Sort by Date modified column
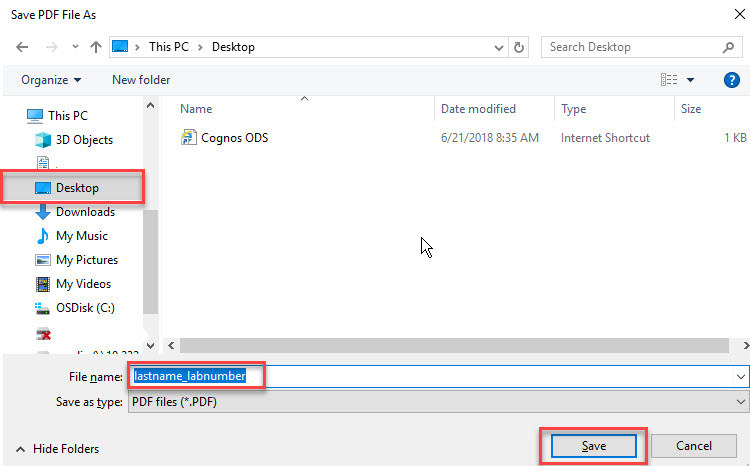The height and width of the screenshot is (466, 750). point(478,109)
